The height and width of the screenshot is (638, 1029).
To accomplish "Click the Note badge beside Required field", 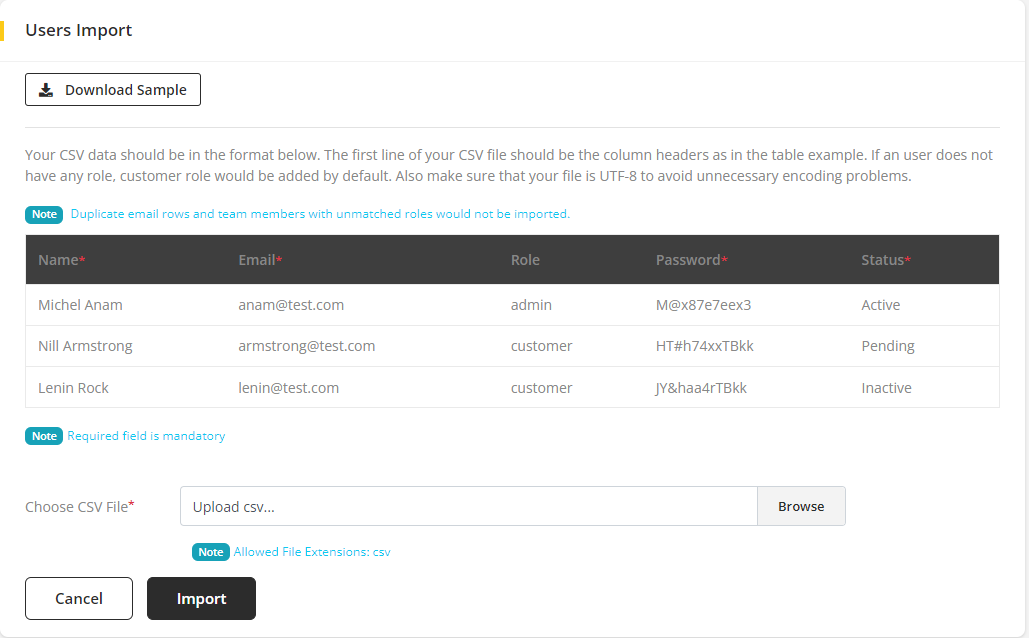I will [44, 436].
